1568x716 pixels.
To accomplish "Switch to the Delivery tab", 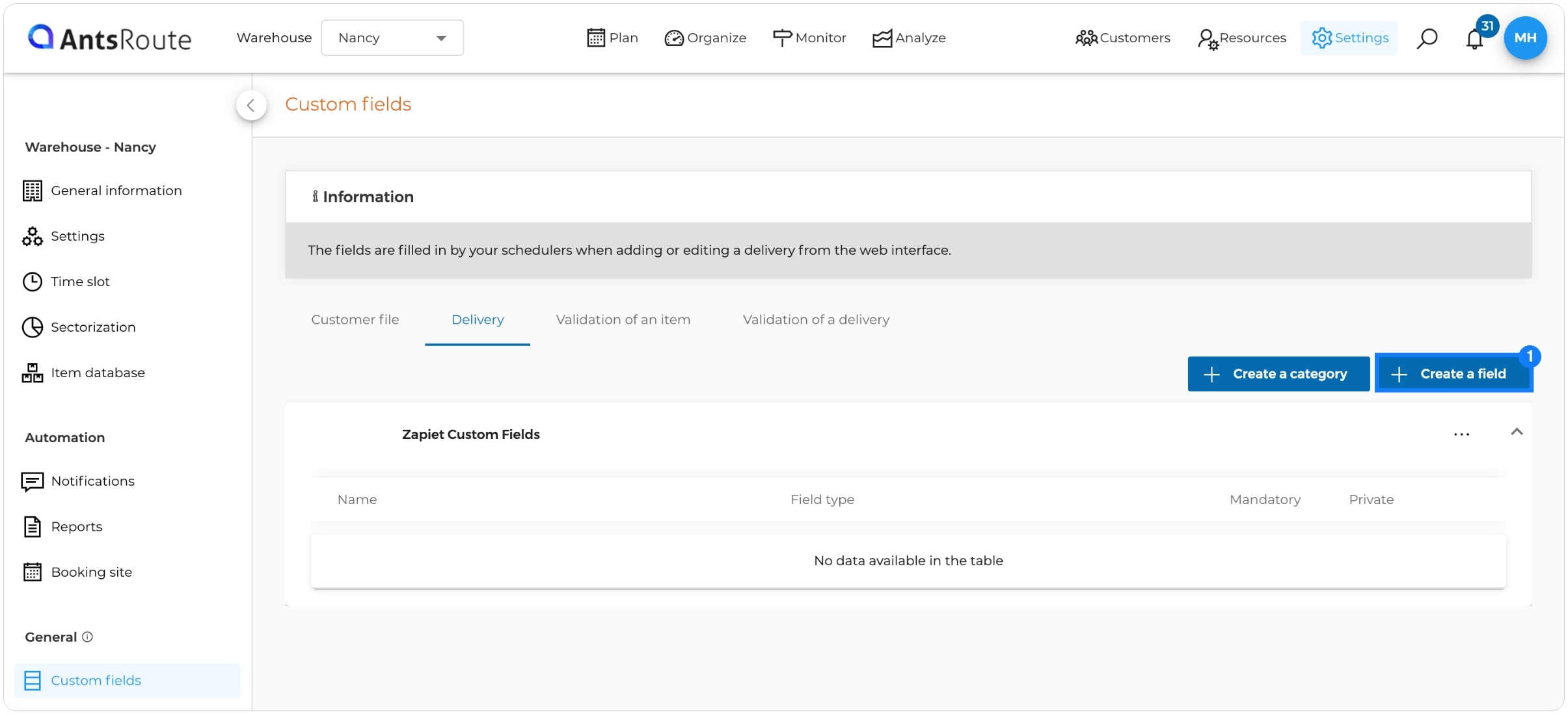I will 478,319.
